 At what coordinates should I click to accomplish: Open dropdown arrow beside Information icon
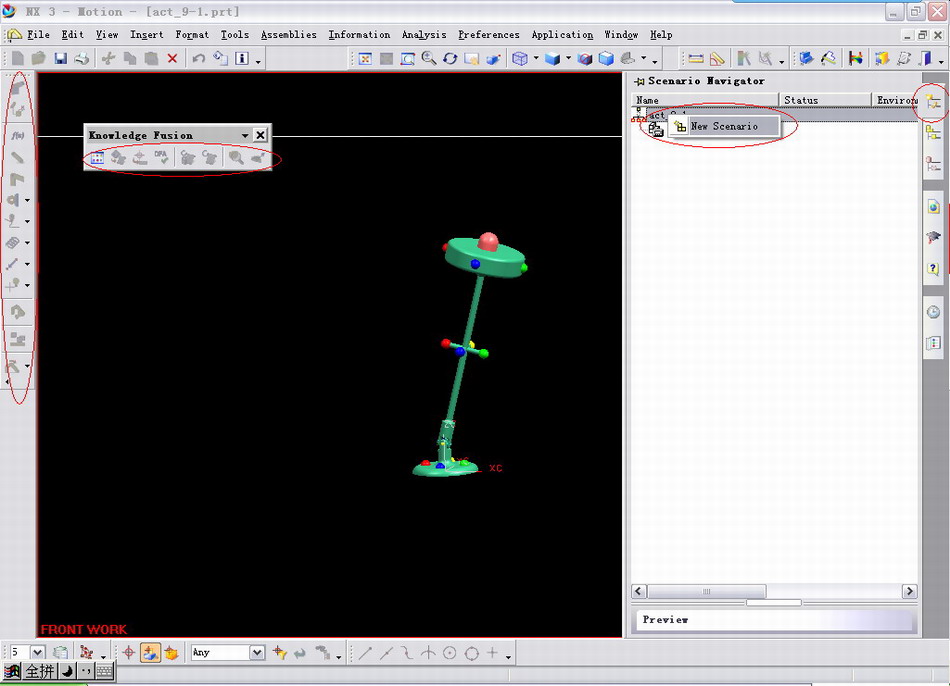click(258, 61)
